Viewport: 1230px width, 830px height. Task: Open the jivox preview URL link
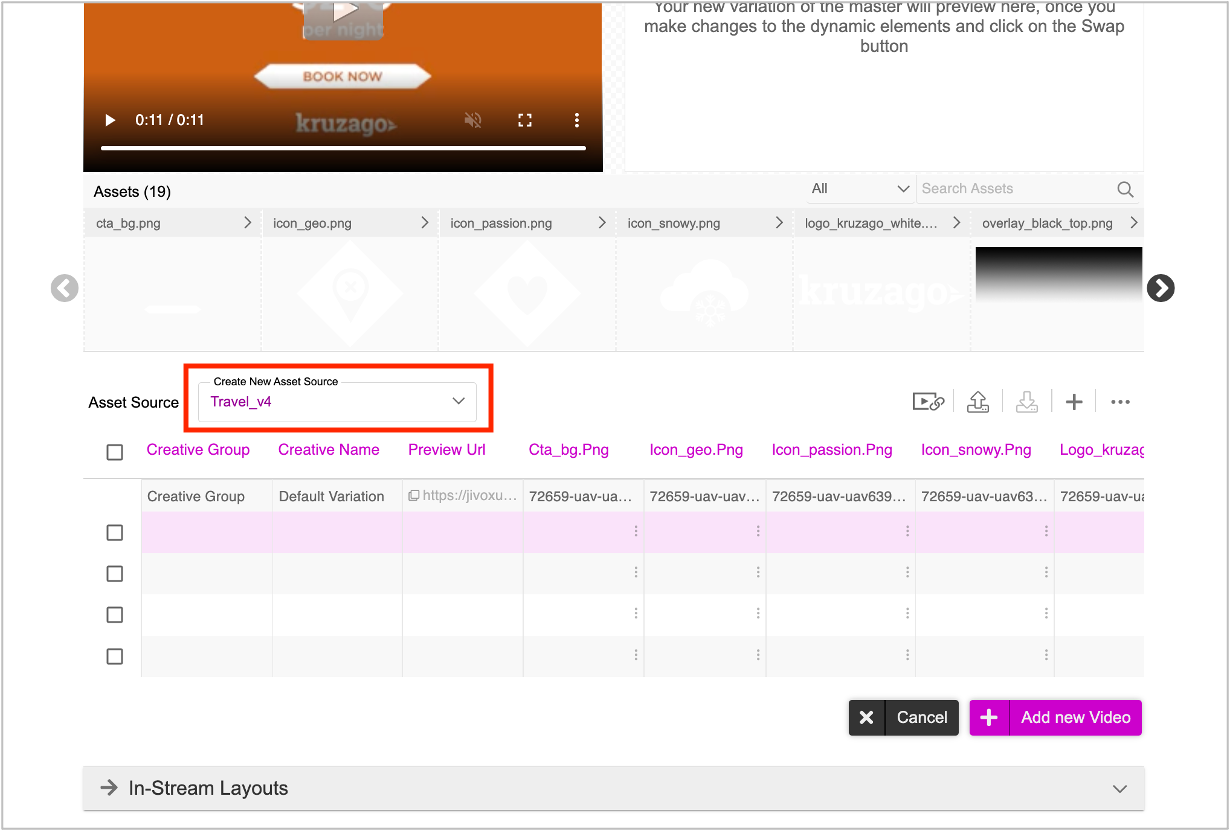point(461,496)
